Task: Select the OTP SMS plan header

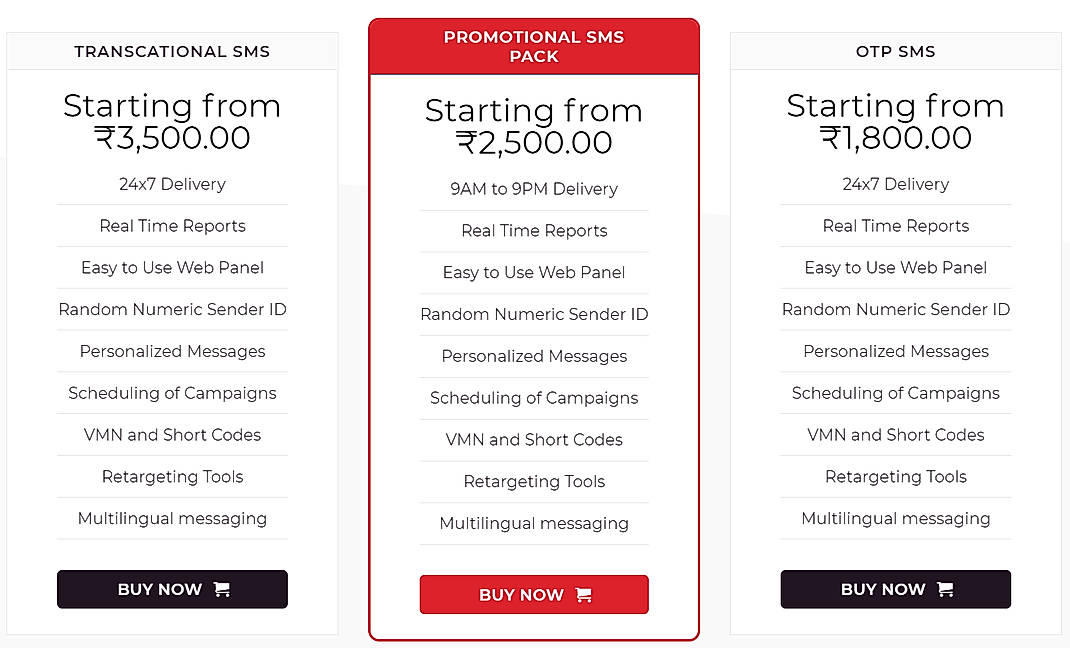Action: 895,51
